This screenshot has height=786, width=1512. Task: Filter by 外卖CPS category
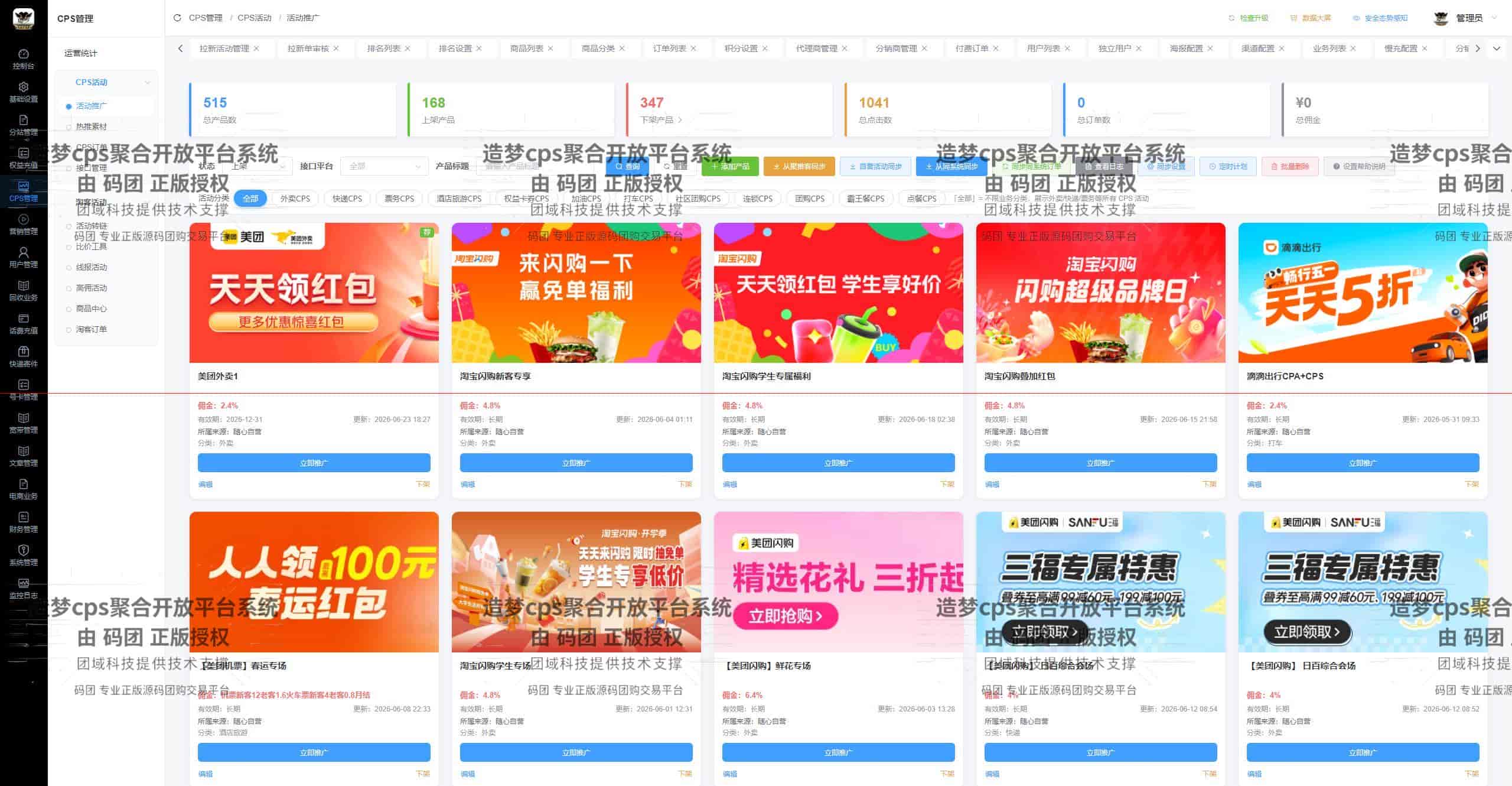(295, 199)
